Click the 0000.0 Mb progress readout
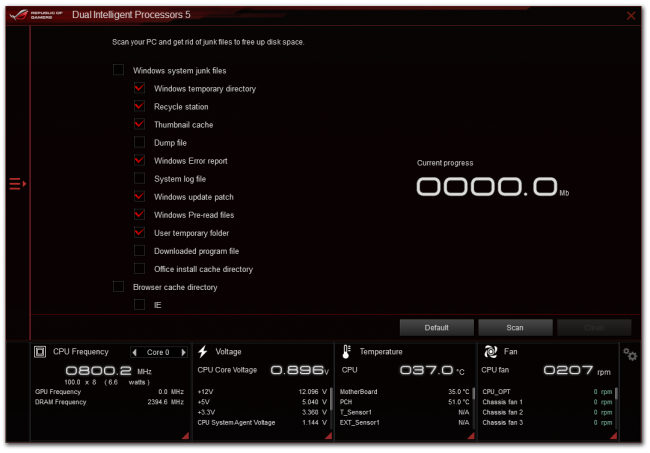The width and height of the screenshot is (650, 453). (x=492, y=187)
